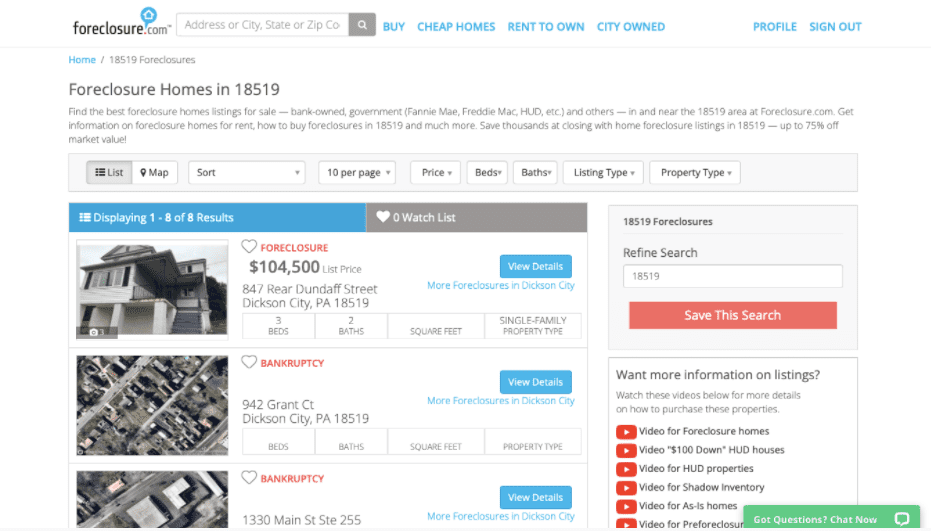Image resolution: width=931 pixels, height=531 pixels.
Task: Click 18519 Foreclosures breadcrumb text
Action: pyautogui.click(x=152, y=59)
